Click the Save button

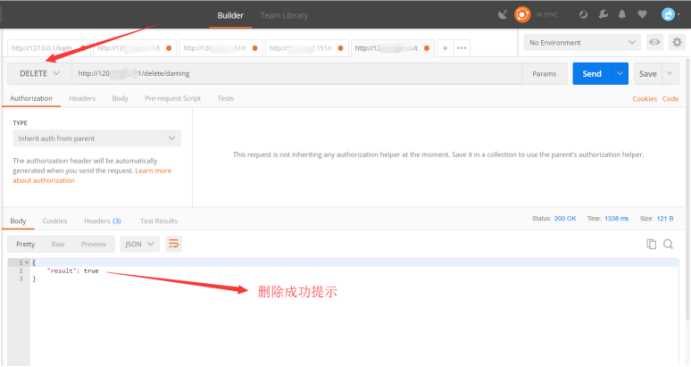[648, 74]
